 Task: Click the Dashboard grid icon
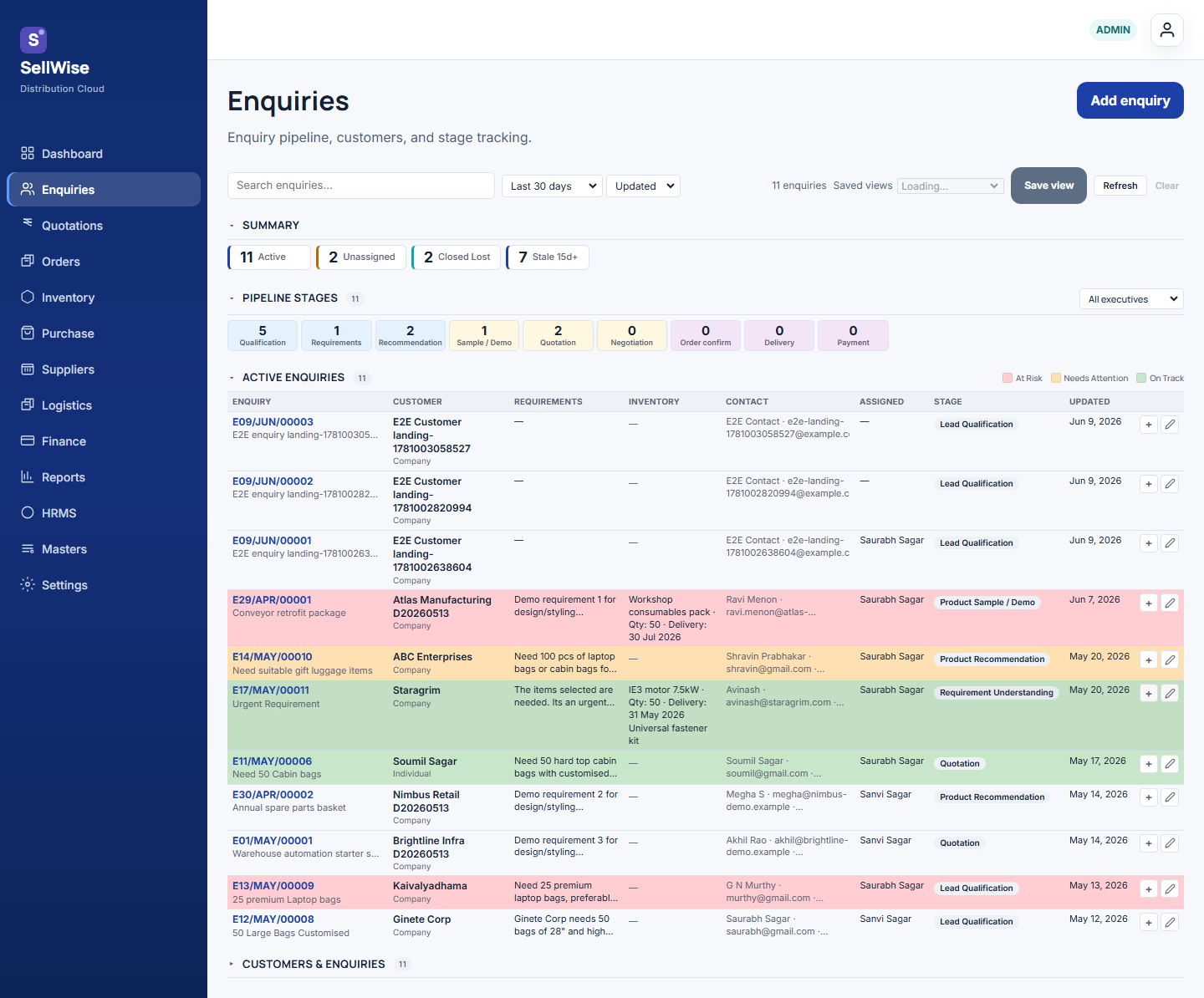coord(28,153)
